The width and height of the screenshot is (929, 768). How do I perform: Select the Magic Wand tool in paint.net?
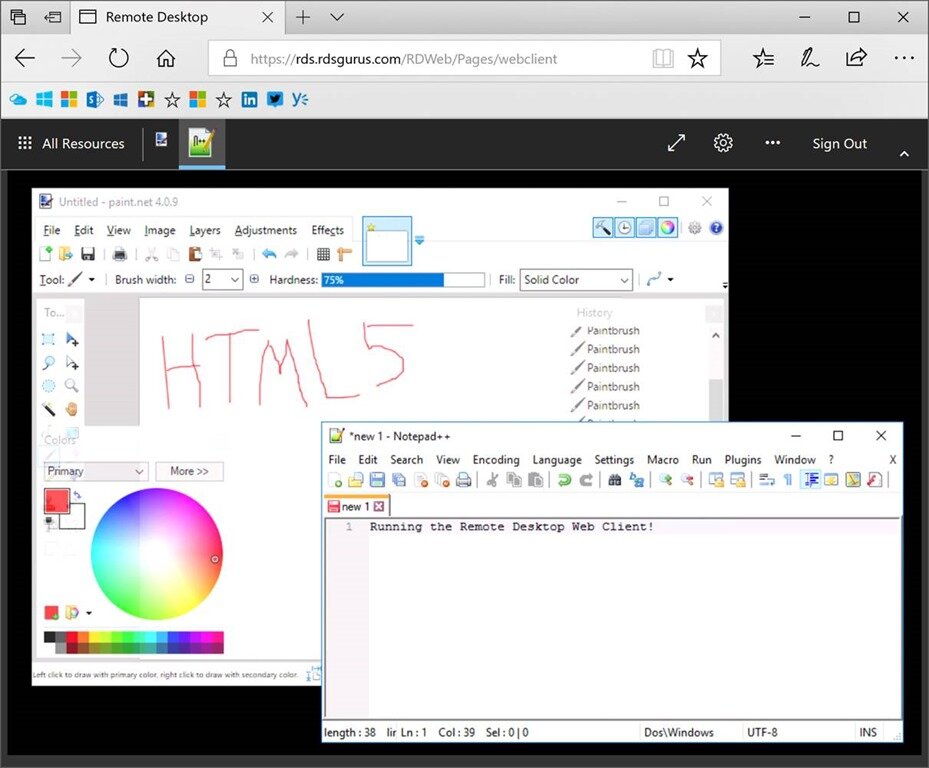click(48, 408)
